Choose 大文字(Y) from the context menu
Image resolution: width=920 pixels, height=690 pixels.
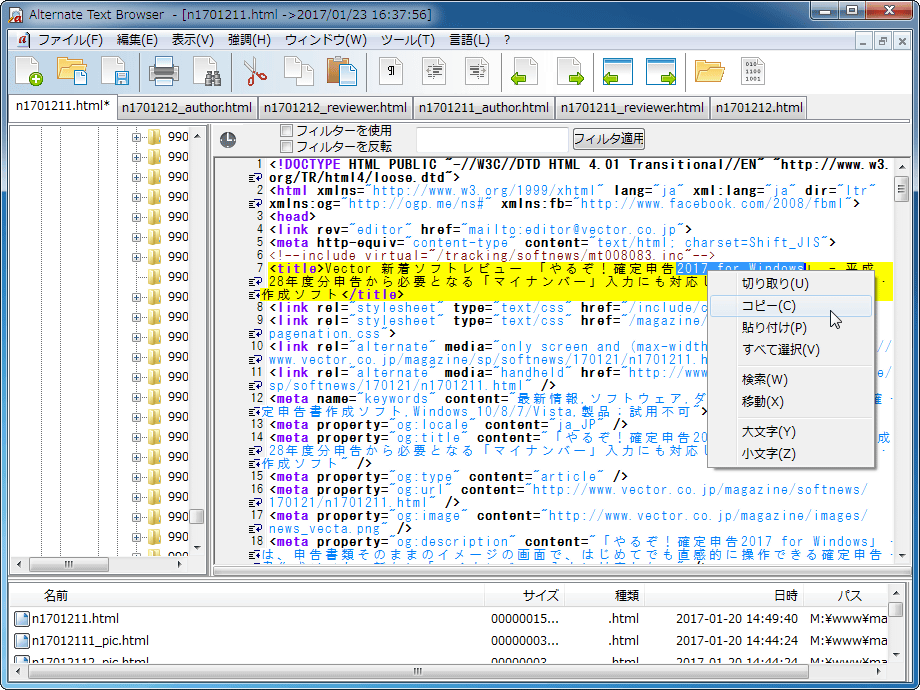790,432
